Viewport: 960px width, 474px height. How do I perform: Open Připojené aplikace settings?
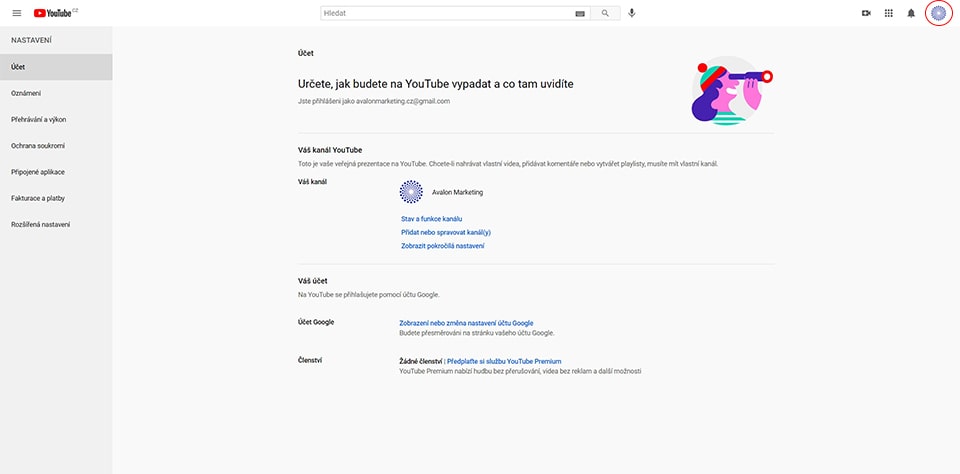tap(56, 172)
